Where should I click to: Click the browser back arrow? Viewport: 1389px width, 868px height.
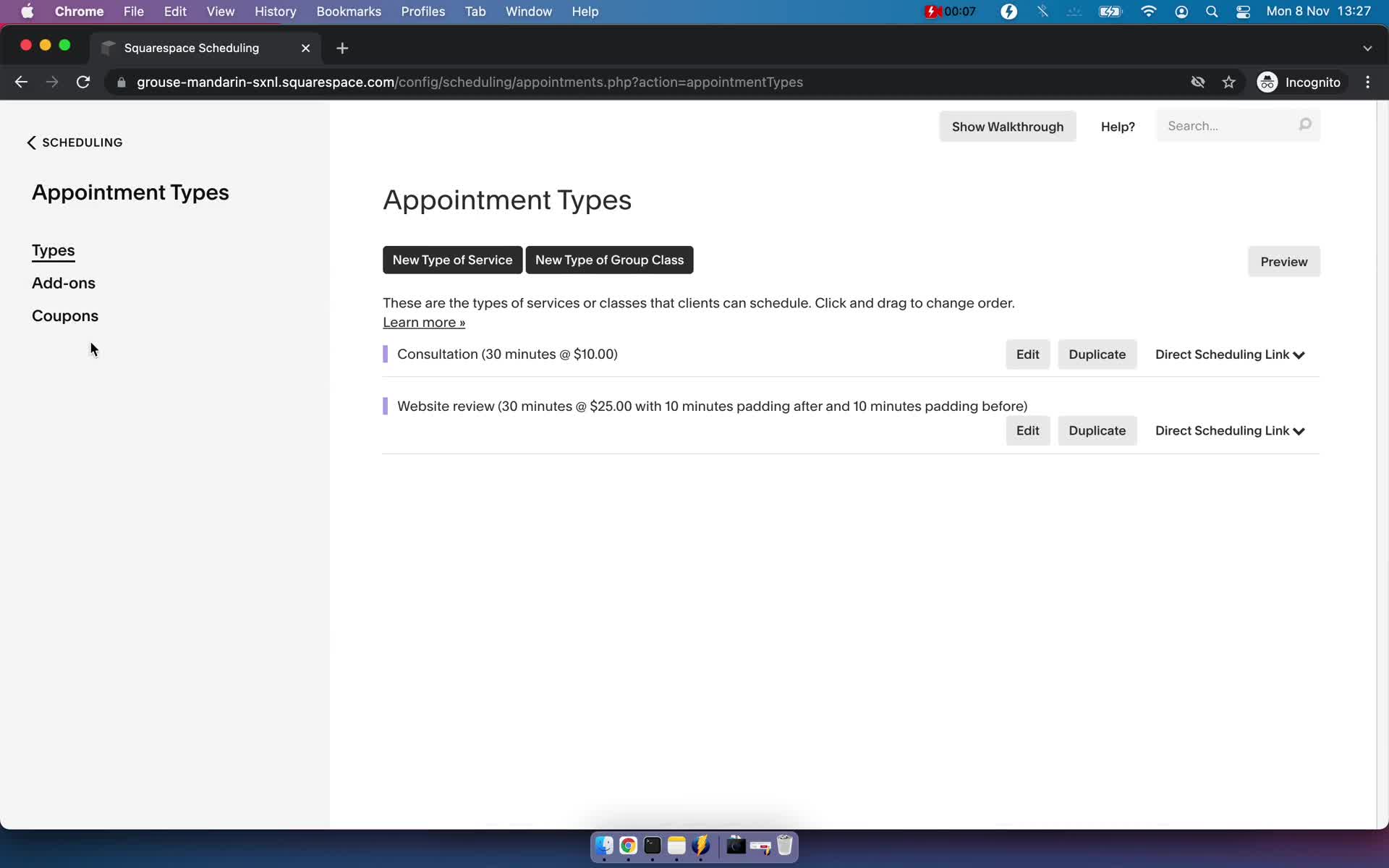(x=21, y=82)
